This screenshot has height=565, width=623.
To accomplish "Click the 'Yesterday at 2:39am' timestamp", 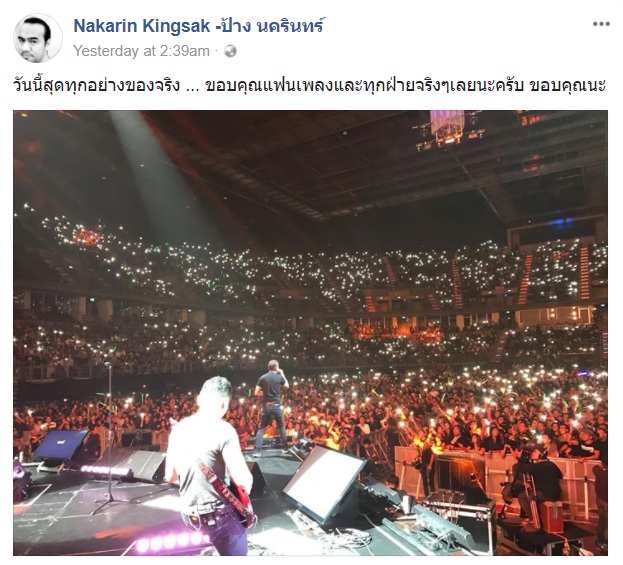I will (x=141, y=51).
